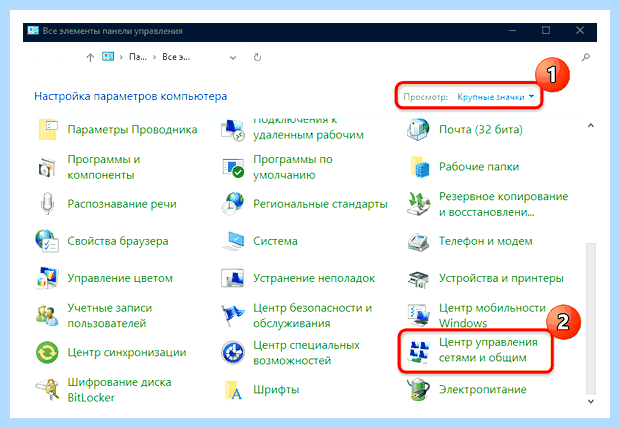Open the Управление цветом link

click(x=120, y=278)
